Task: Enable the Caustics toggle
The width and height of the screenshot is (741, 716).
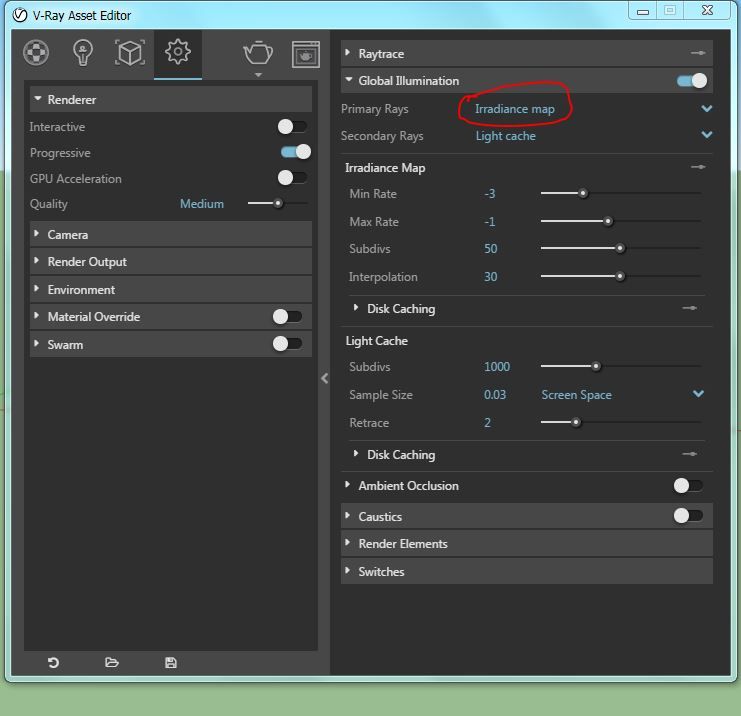Action: tap(689, 516)
